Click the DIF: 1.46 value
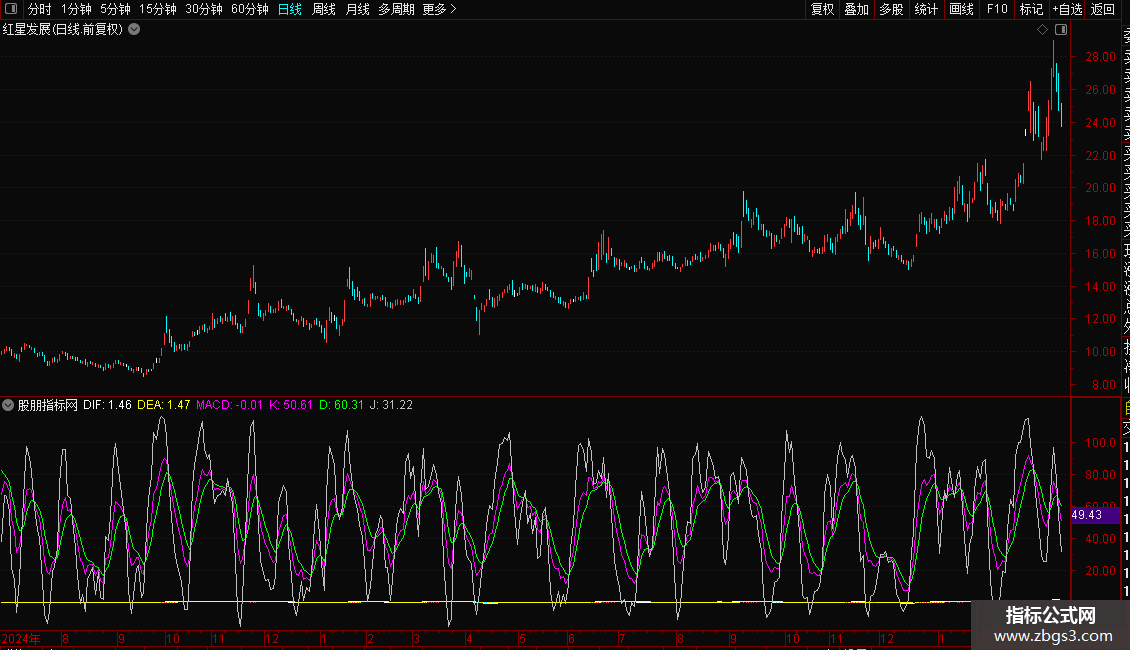Viewport: 1130px width, 650px height. click(x=107, y=405)
